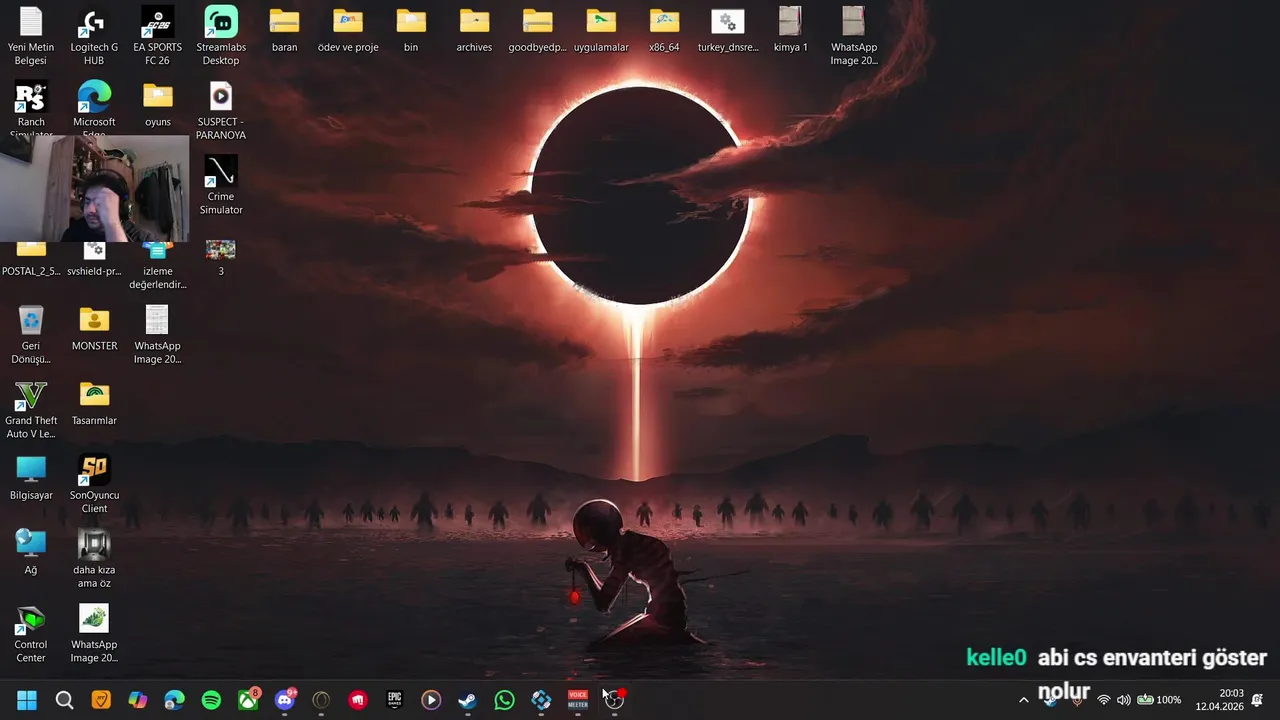The image size is (1280, 720).
Task: Select the svshield-pr... file label
Action: tap(94, 271)
